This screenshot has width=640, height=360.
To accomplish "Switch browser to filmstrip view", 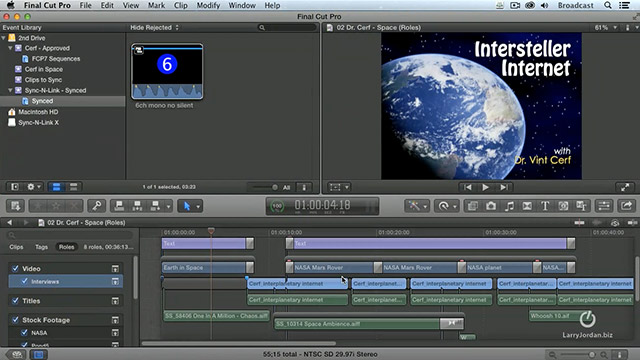I will pos(56,187).
